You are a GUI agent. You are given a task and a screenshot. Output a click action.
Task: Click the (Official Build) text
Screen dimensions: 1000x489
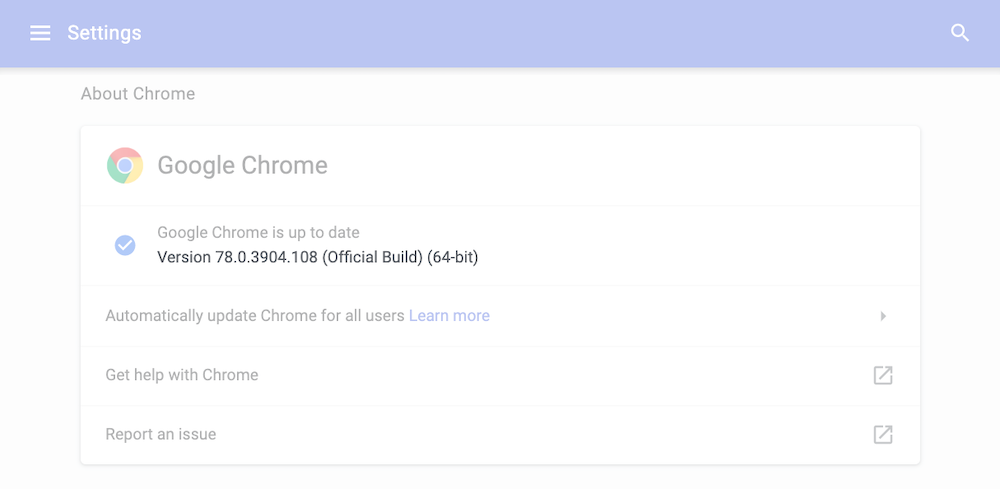pyautogui.click(x=372, y=257)
